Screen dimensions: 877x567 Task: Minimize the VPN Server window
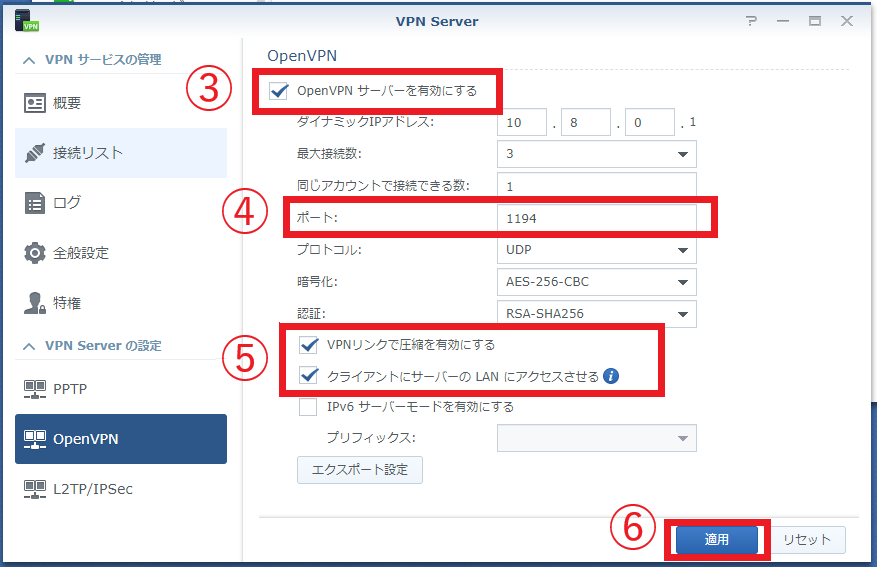[783, 21]
